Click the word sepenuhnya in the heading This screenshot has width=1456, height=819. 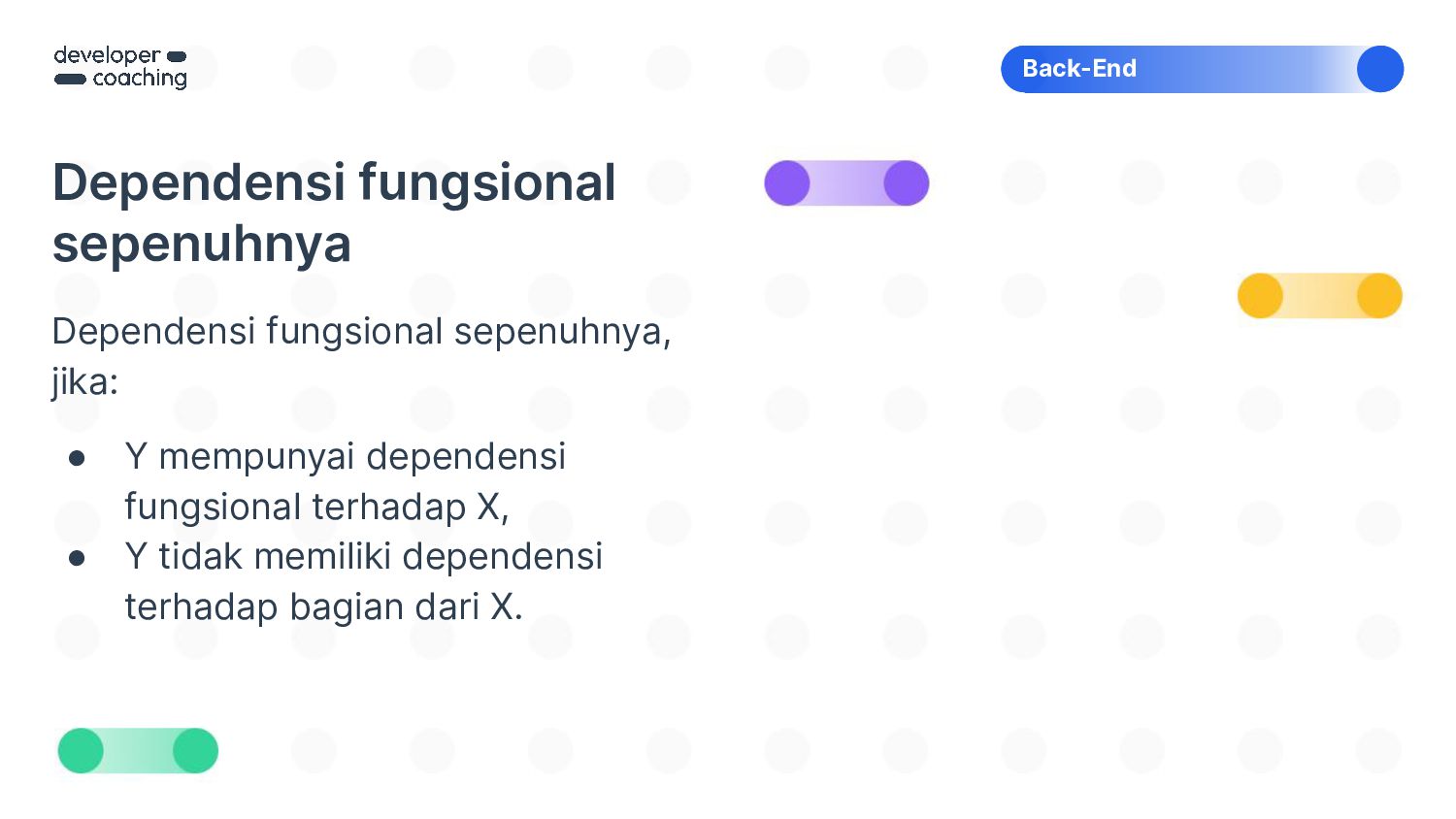[x=202, y=244]
